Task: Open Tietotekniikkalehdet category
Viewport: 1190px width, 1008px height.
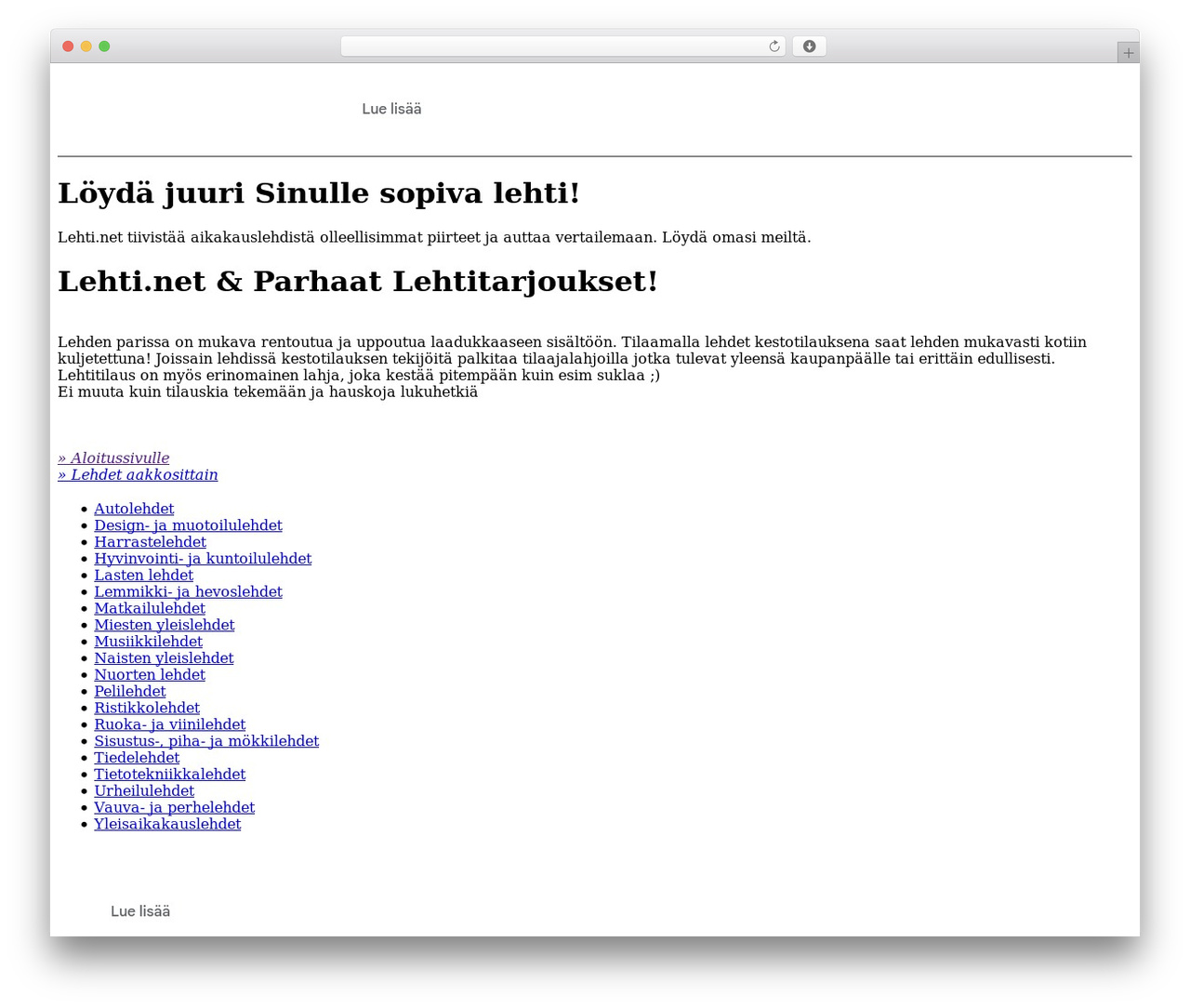Action: (x=170, y=774)
